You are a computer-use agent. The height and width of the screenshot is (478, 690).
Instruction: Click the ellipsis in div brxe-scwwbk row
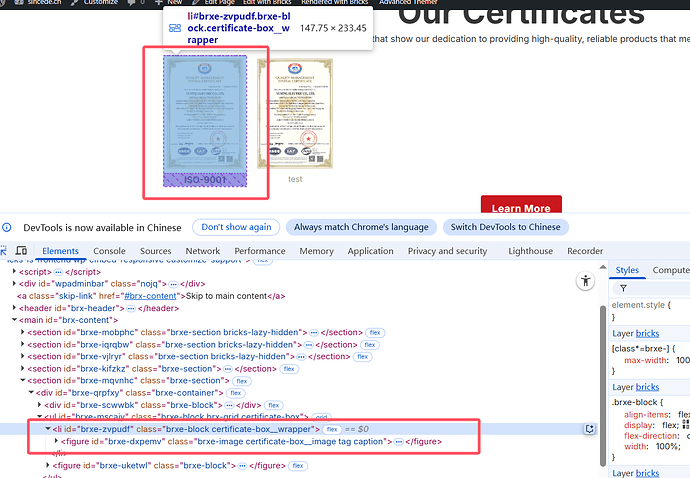tap(229, 405)
